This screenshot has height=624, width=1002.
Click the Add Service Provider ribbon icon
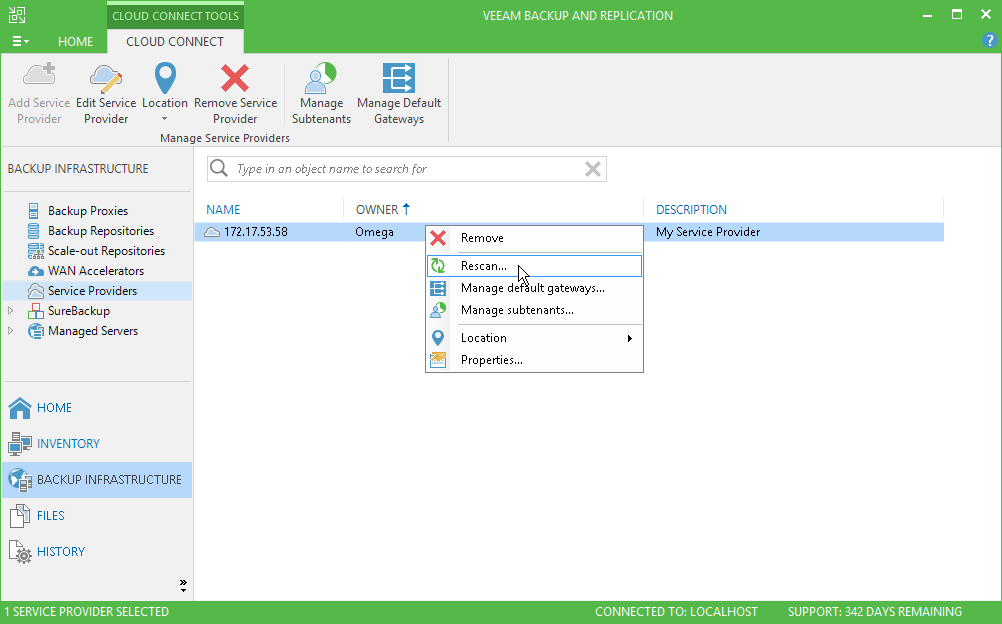39,75
